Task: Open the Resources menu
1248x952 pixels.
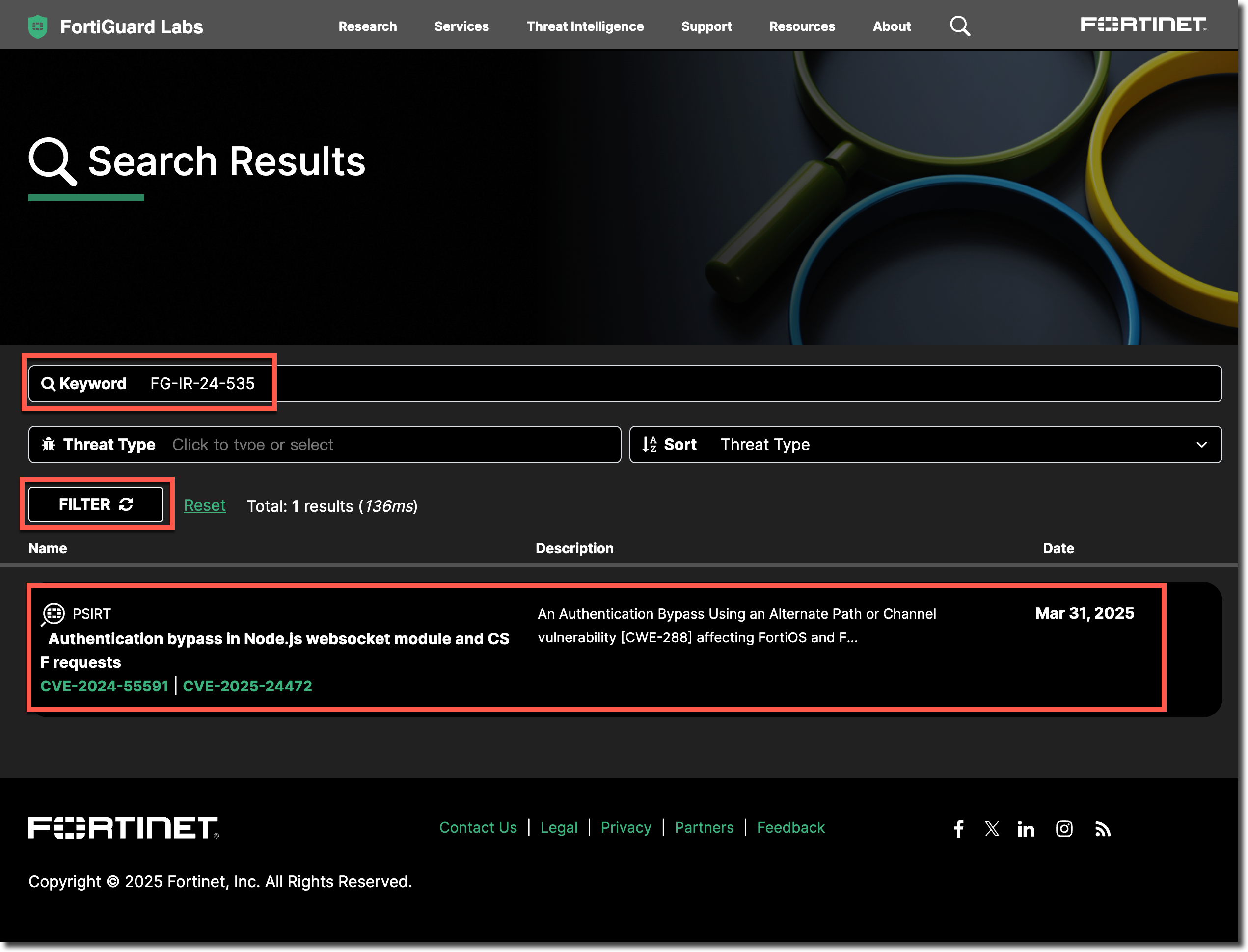Action: 802,26
